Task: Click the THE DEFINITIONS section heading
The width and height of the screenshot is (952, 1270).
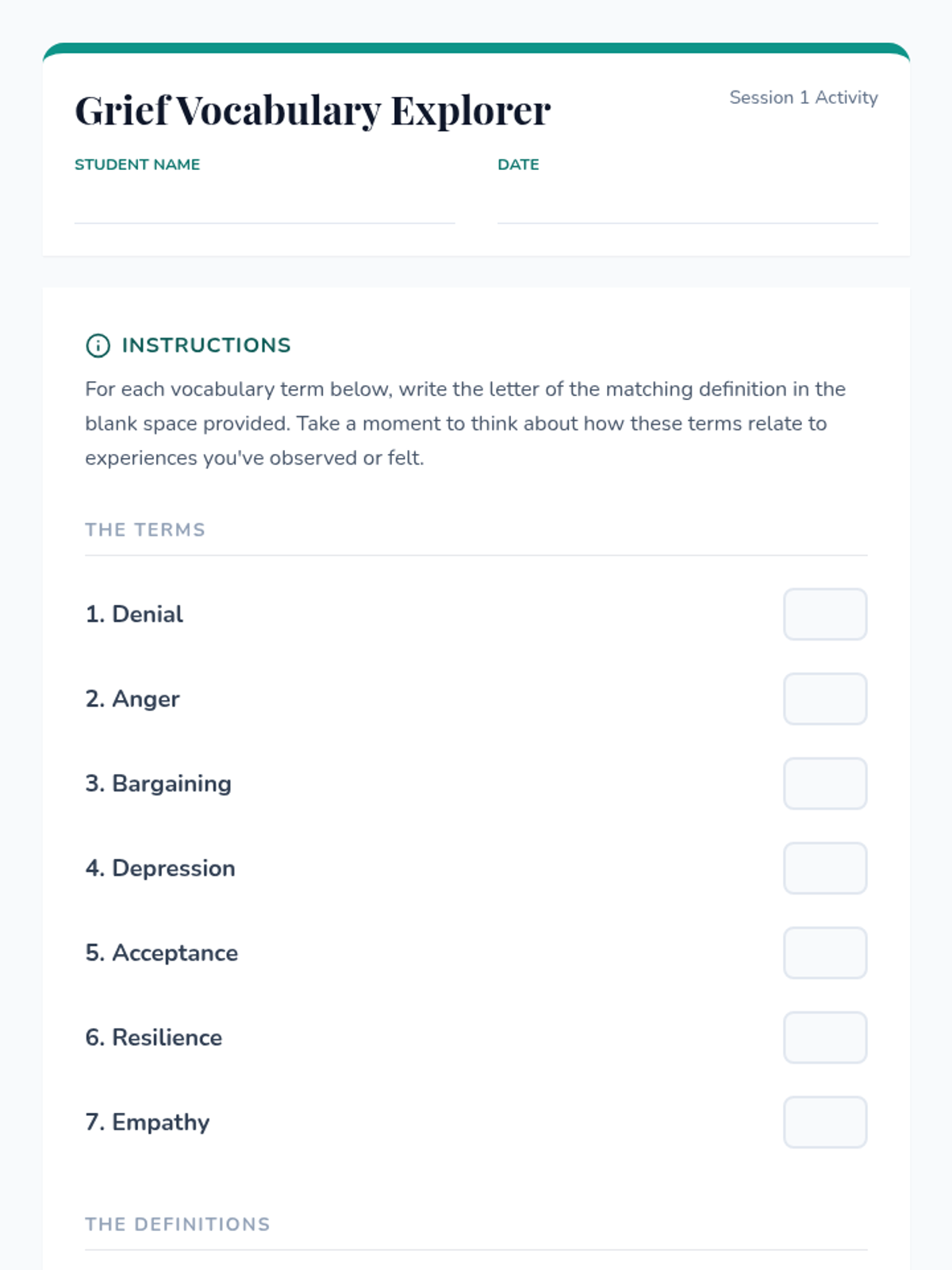Action: [x=178, y=1224]
